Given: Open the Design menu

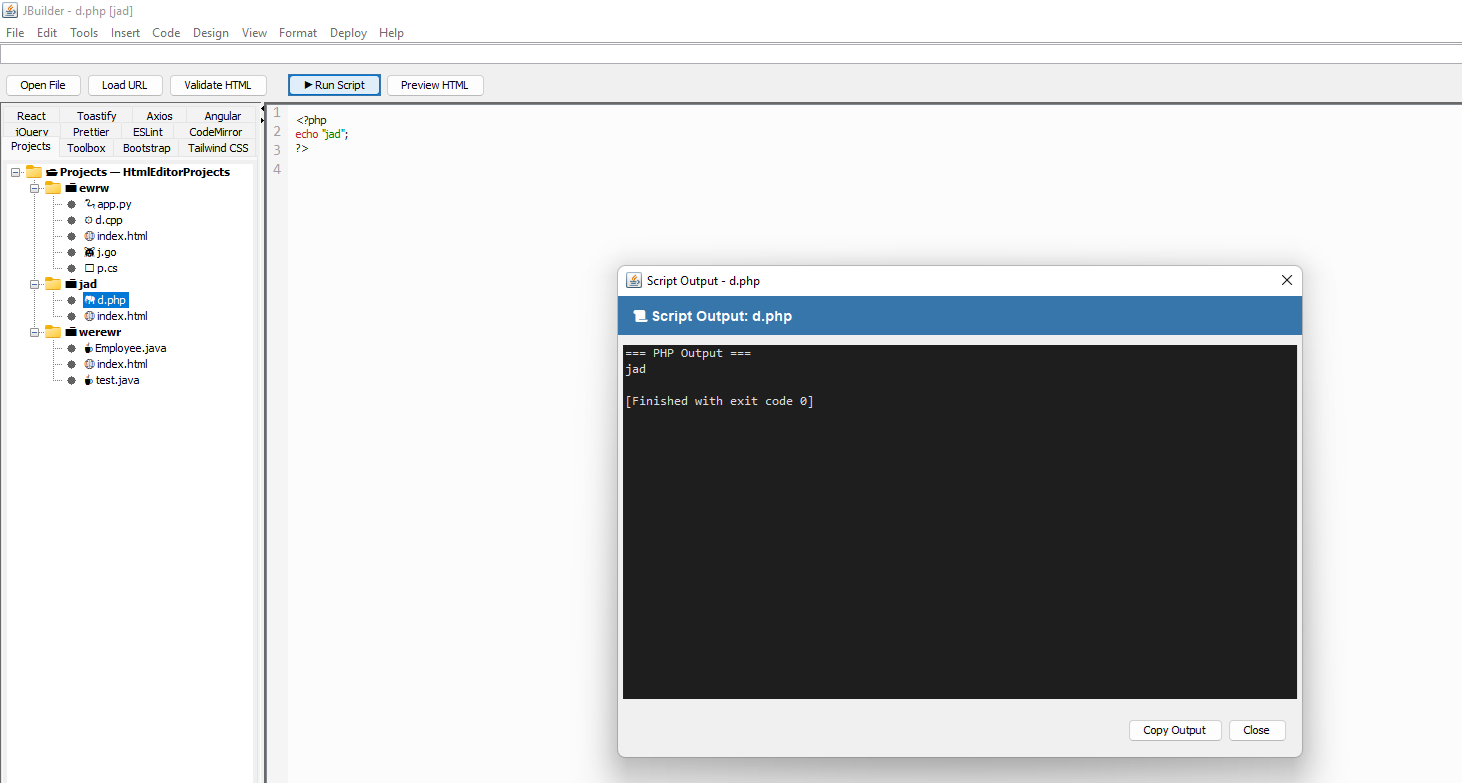Looking at the screenshot, I should (x=211, y=33).
